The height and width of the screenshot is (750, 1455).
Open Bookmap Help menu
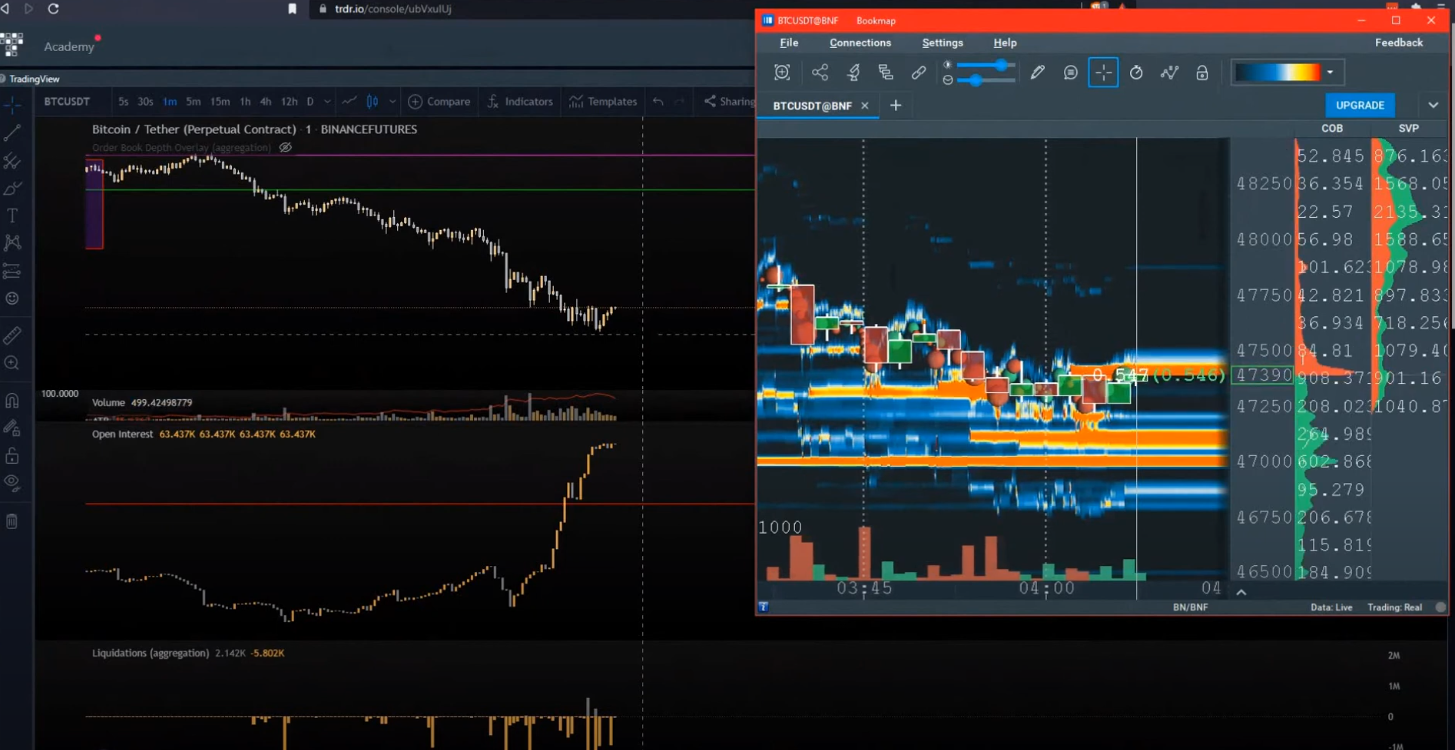tap(1005, 43)
